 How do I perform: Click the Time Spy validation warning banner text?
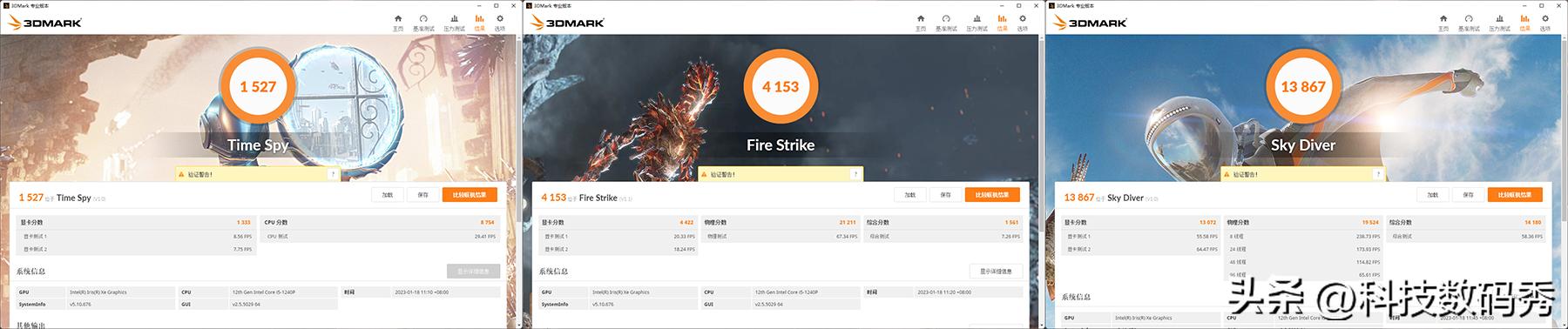(x=200, y=174)
